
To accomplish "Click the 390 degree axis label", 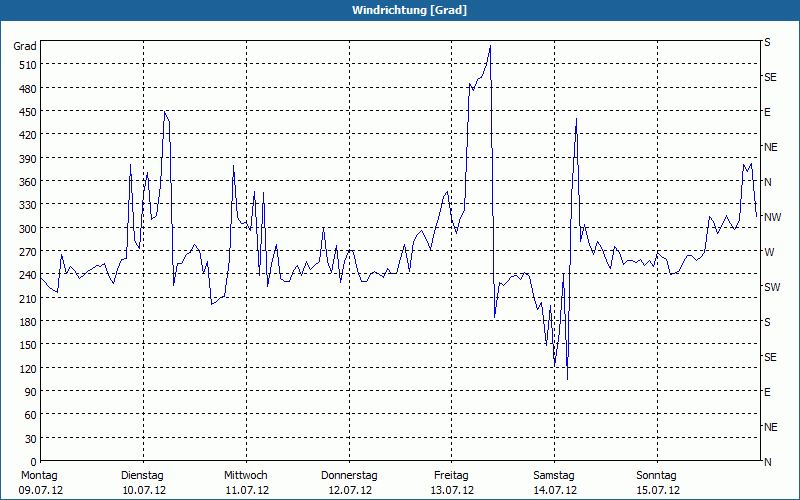I will (x=28, y=159).
